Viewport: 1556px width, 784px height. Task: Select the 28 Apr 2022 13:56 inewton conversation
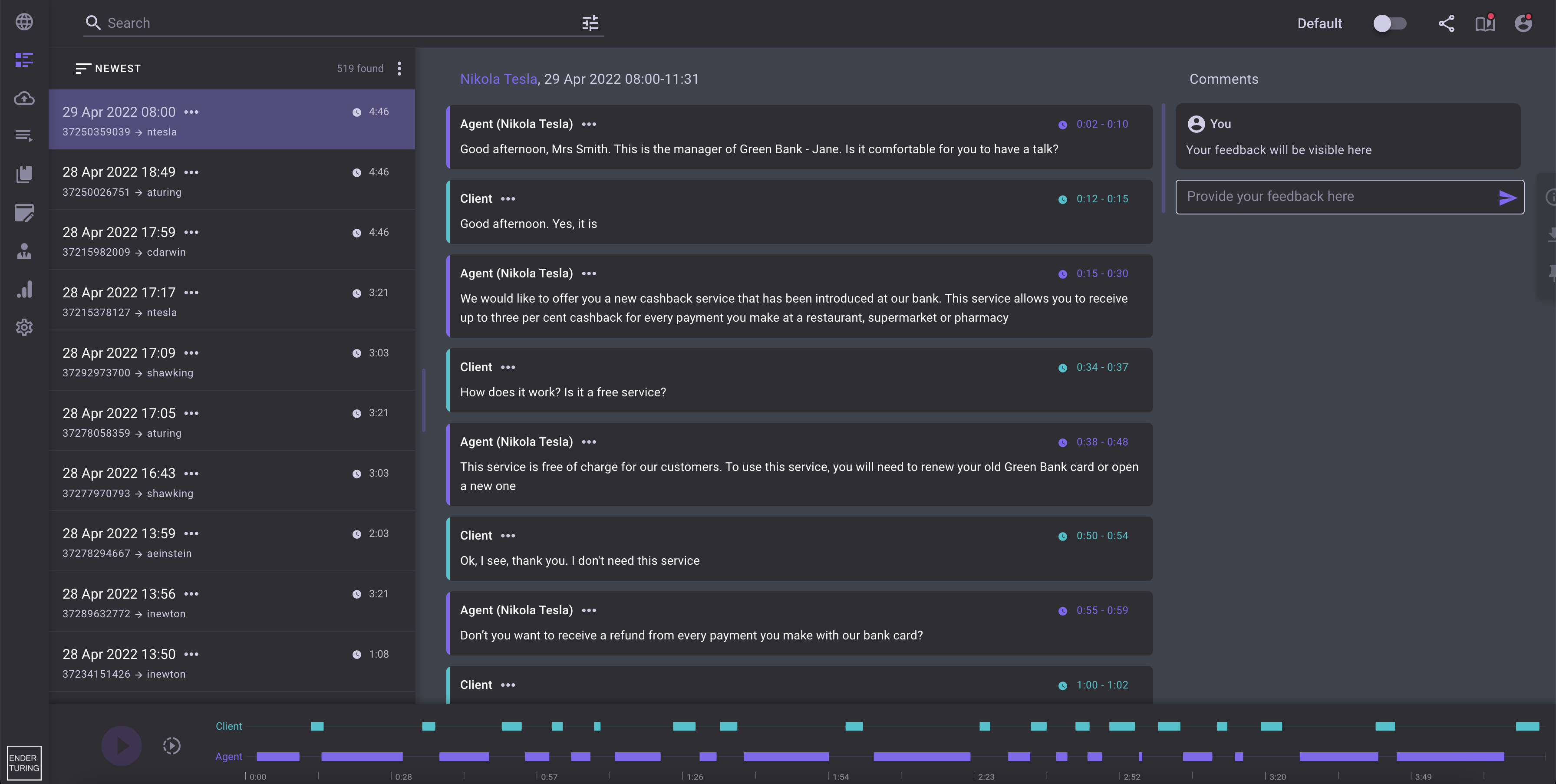click(231, 602)
